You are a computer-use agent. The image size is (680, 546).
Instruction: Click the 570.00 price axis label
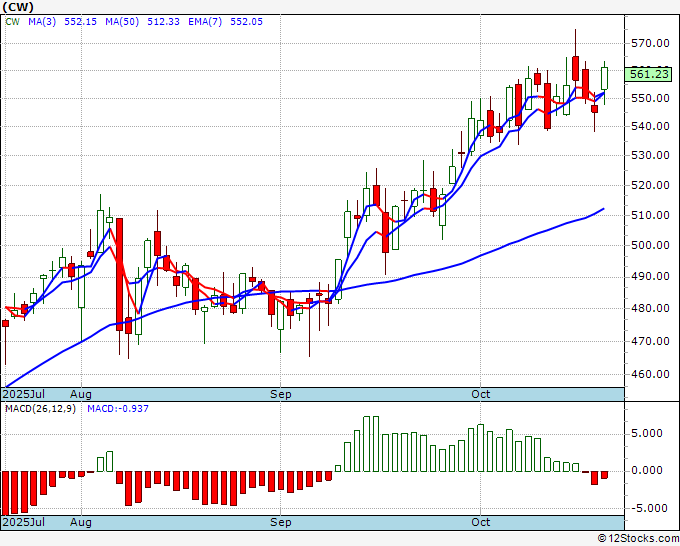click(650, 43)
